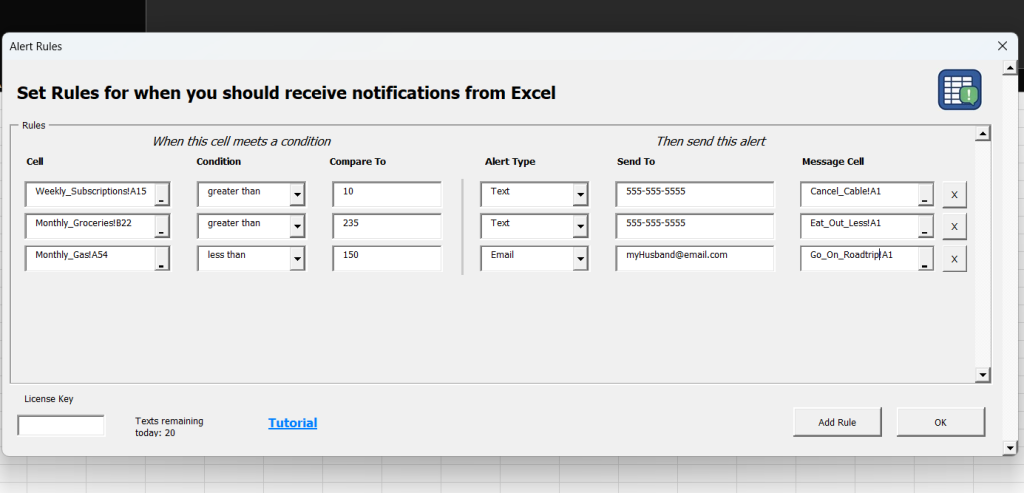Click the License Key input field
Image resolution: width=1024 pixels, height=493 pixels.
point(61,425)
